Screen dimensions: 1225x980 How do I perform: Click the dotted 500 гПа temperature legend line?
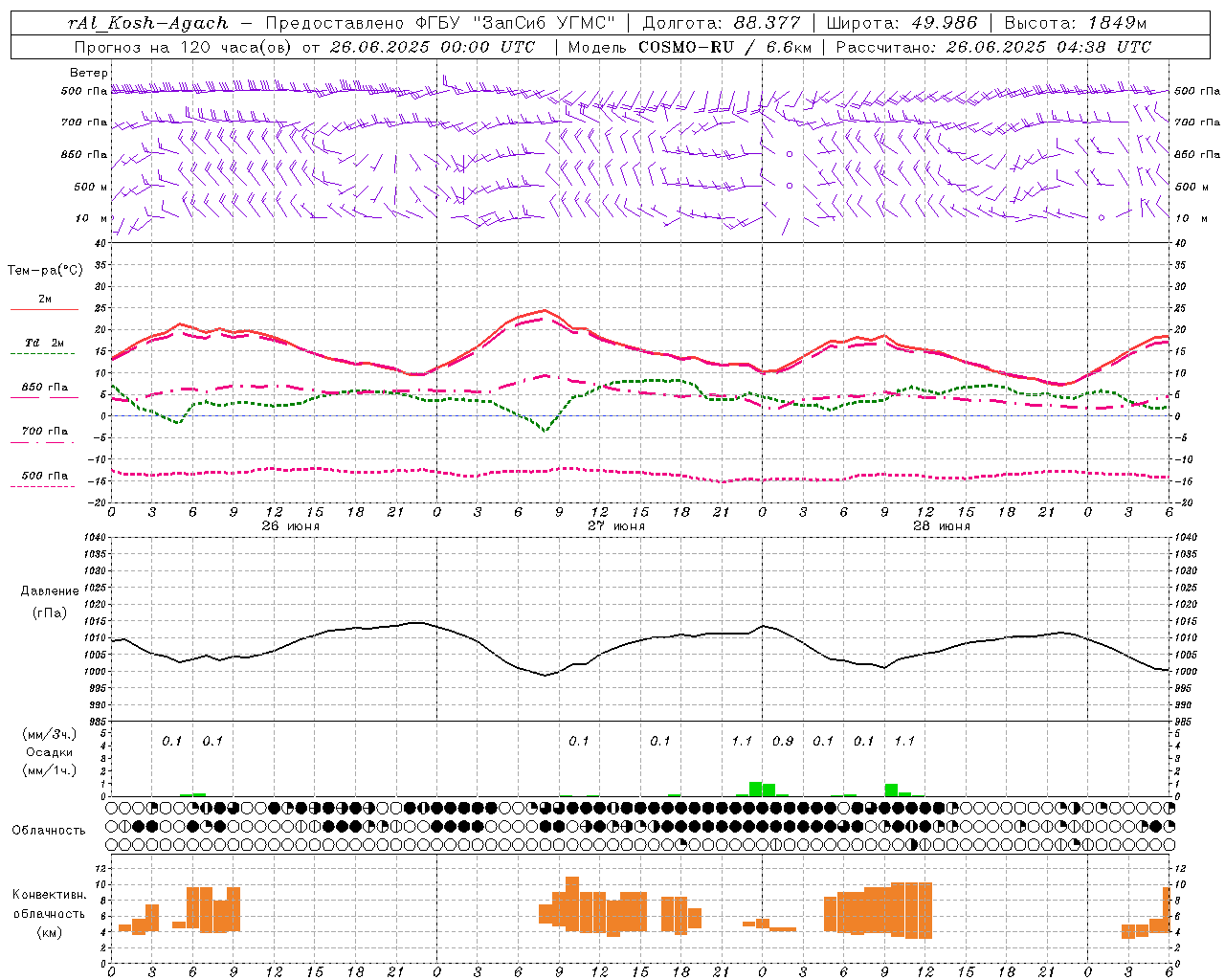click(x=43, y=486)
